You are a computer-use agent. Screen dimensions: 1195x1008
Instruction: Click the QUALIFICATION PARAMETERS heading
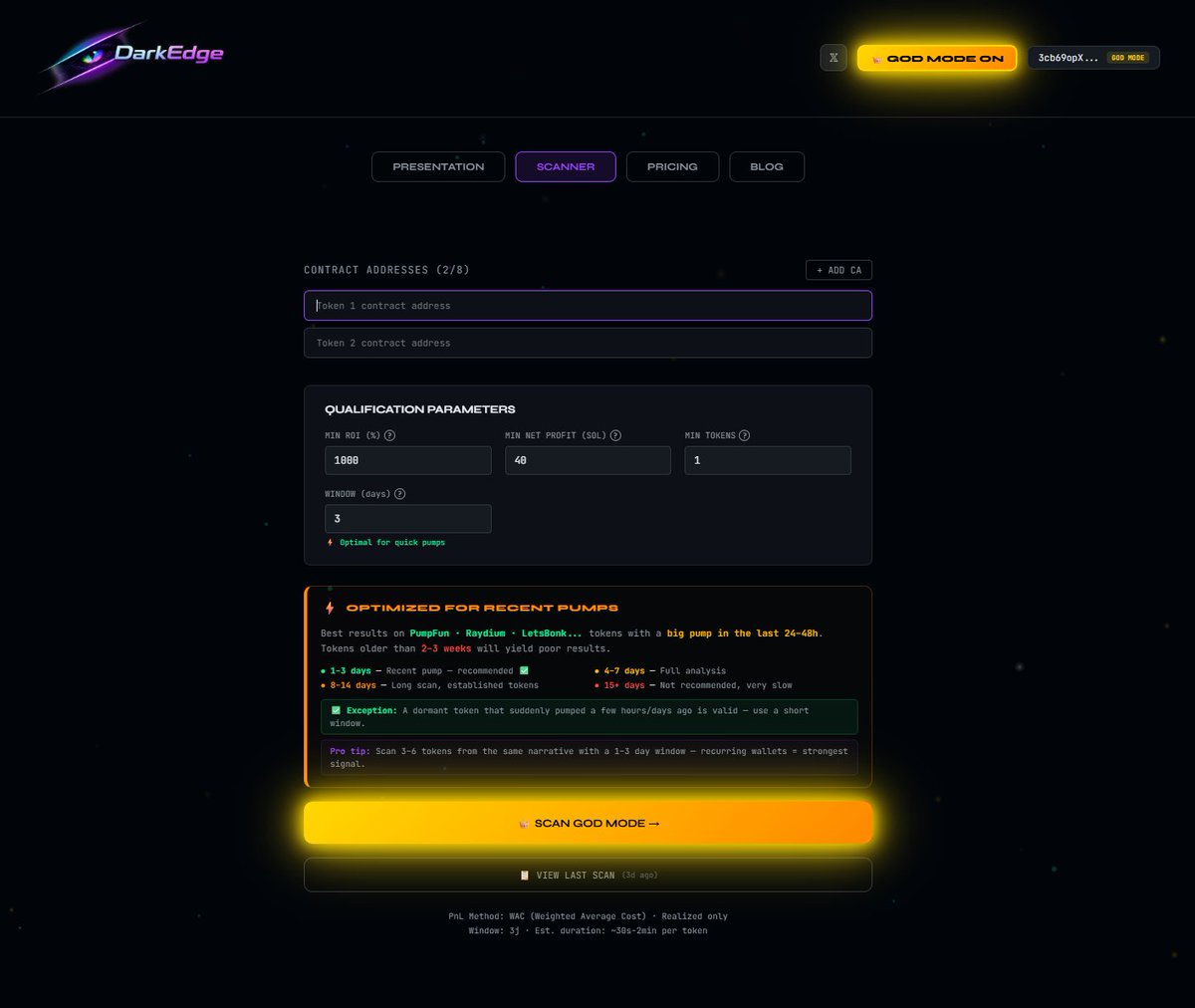(420, 409)
